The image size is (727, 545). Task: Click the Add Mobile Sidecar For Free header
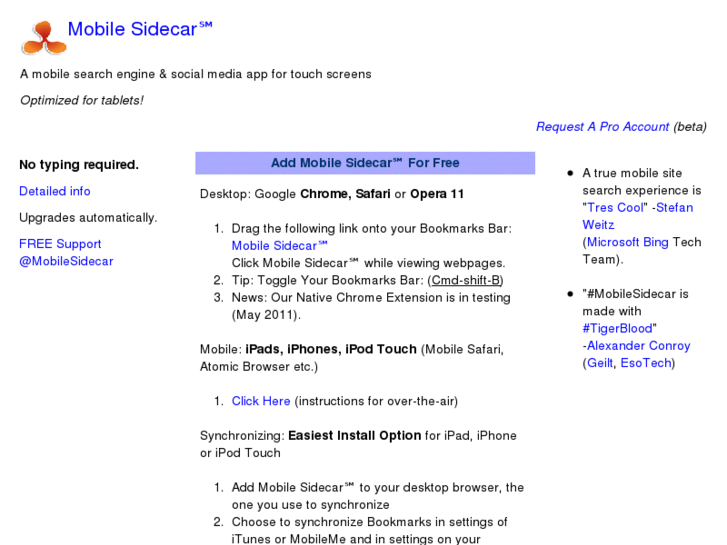click(365, 163)
